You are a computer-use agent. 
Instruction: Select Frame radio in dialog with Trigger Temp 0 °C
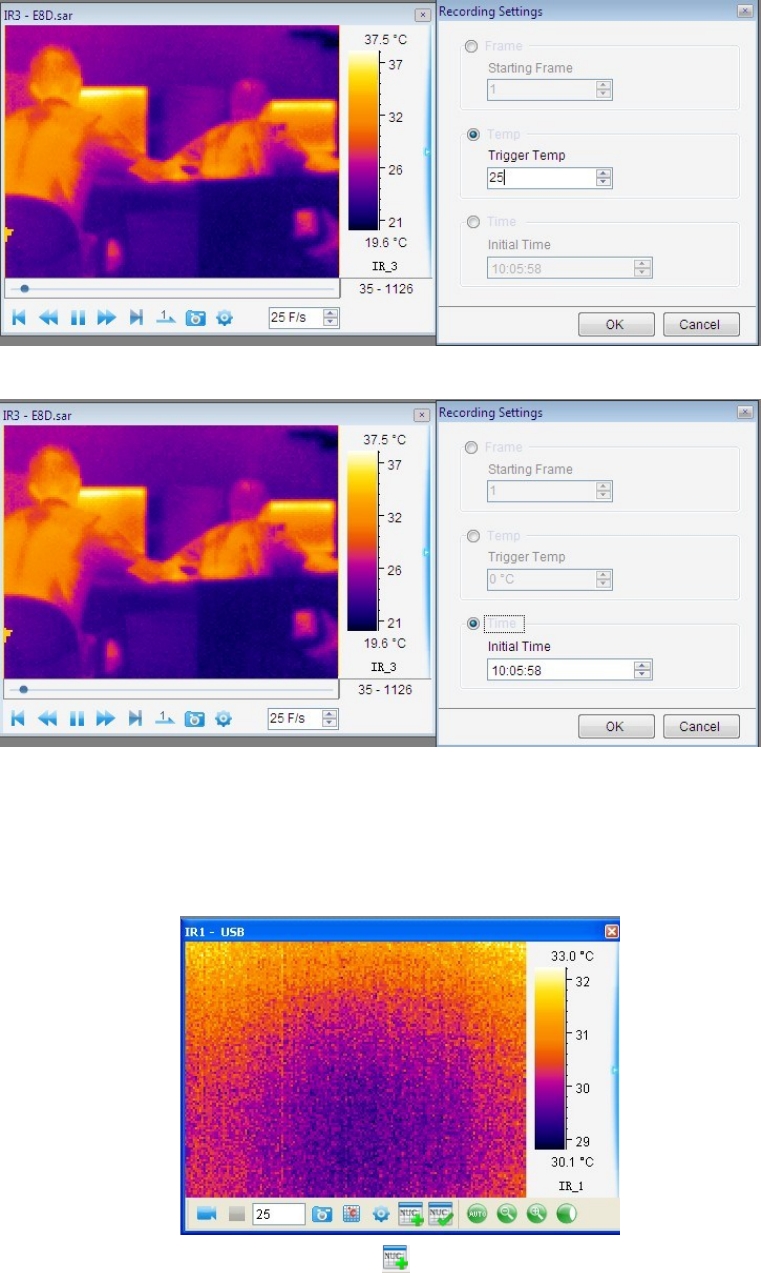click(x=471, y=448)
